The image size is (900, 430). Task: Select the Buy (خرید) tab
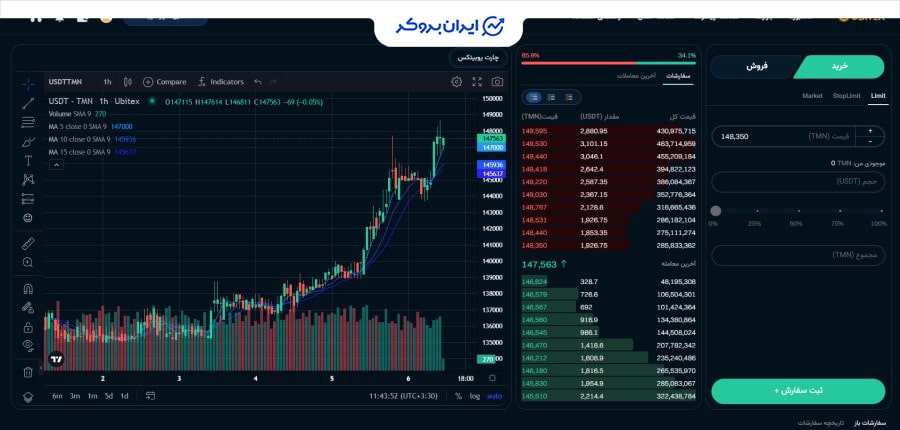[839, 67]
